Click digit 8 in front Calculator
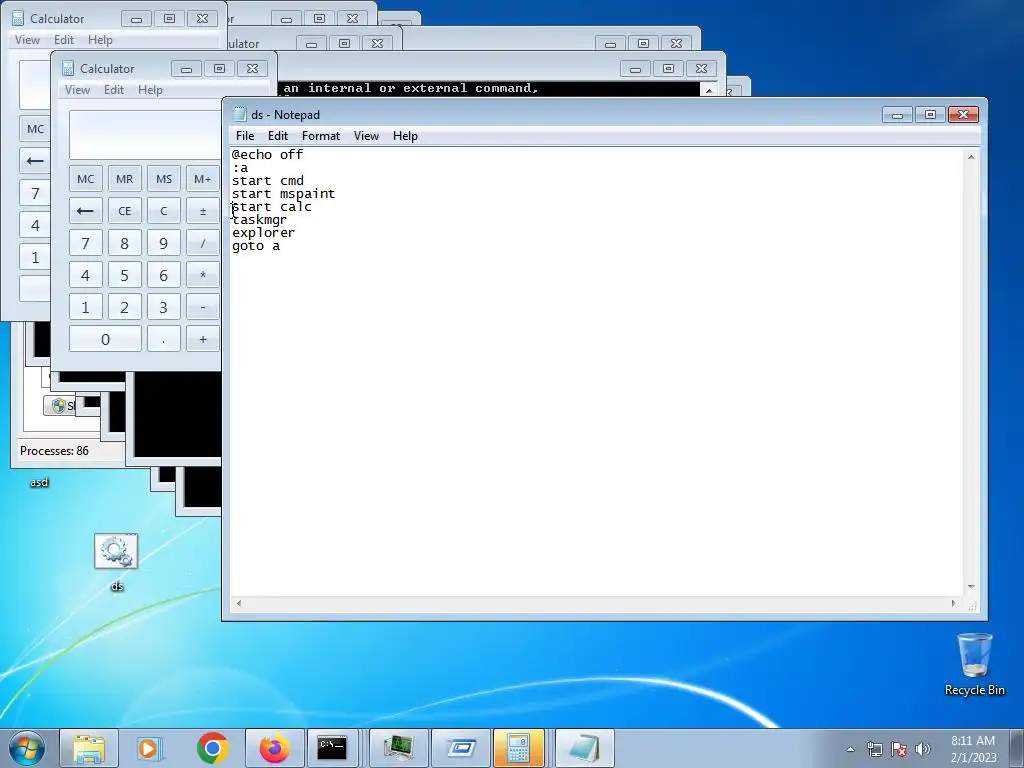 pyautogui.click(x=125, y=244)
